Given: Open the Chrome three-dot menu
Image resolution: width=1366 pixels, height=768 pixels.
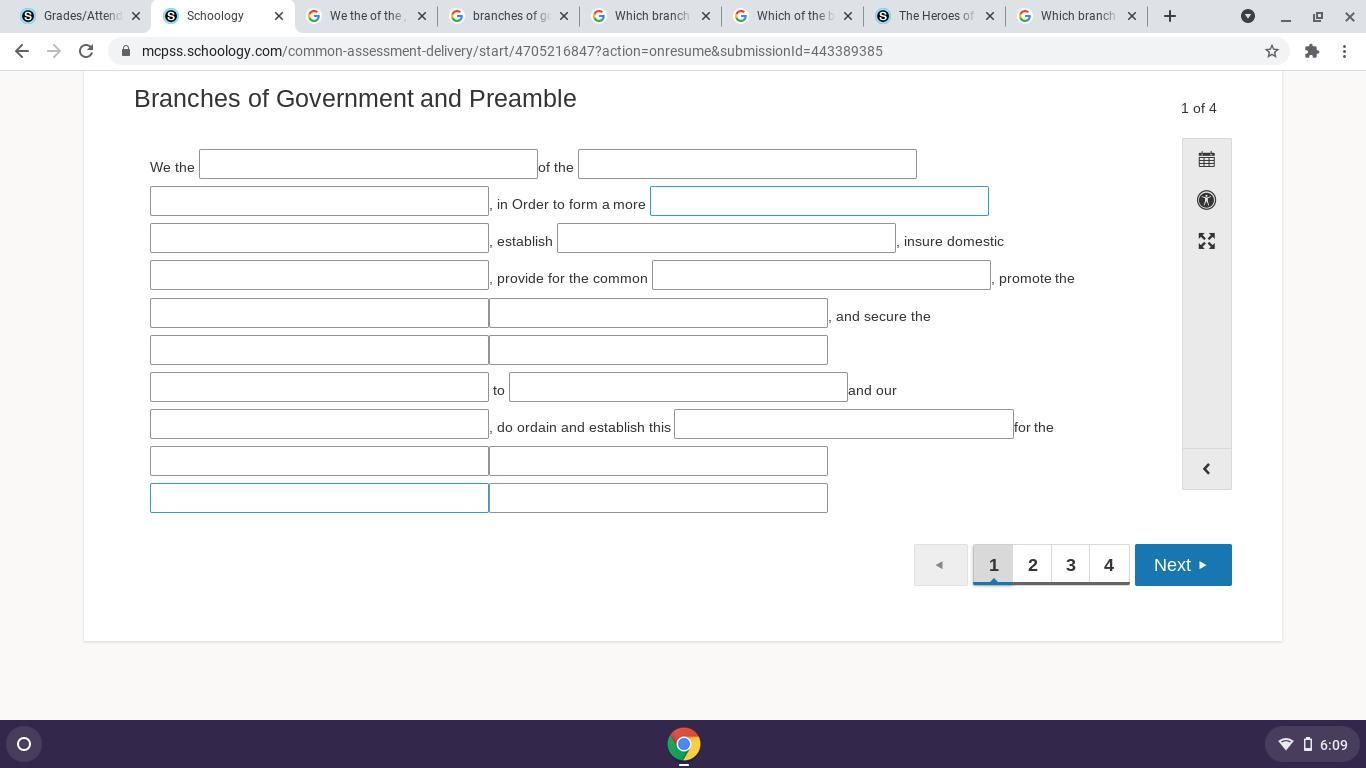Looking at the screenshot, I should 1346,51.
